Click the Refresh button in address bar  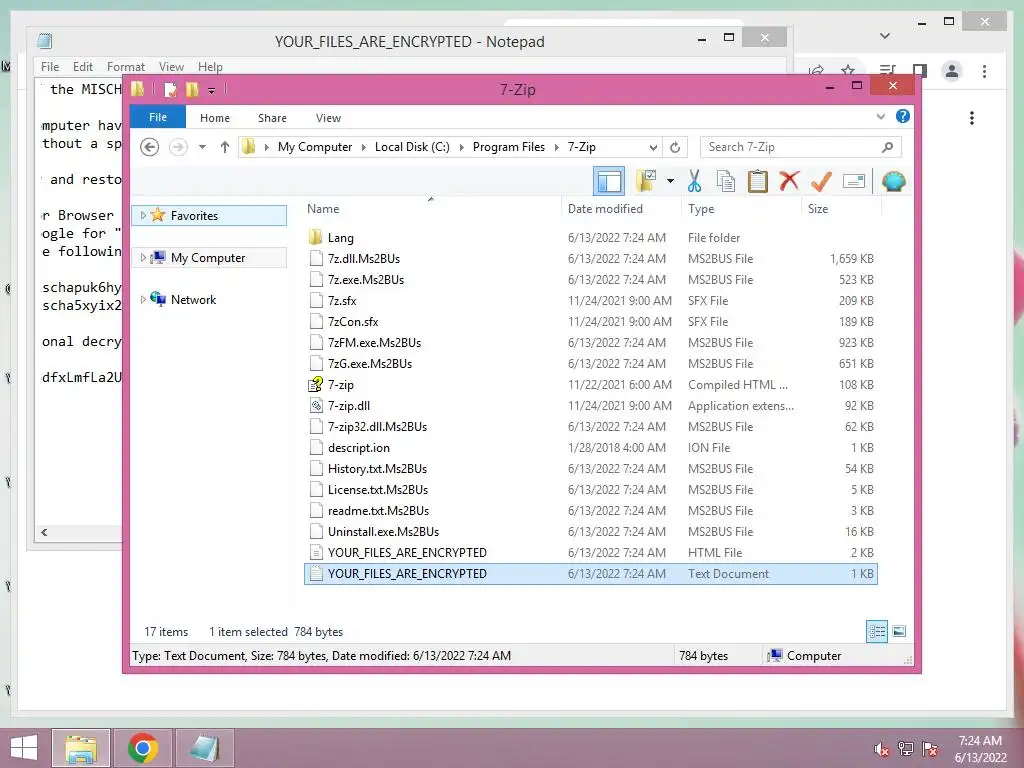(675, 147)
